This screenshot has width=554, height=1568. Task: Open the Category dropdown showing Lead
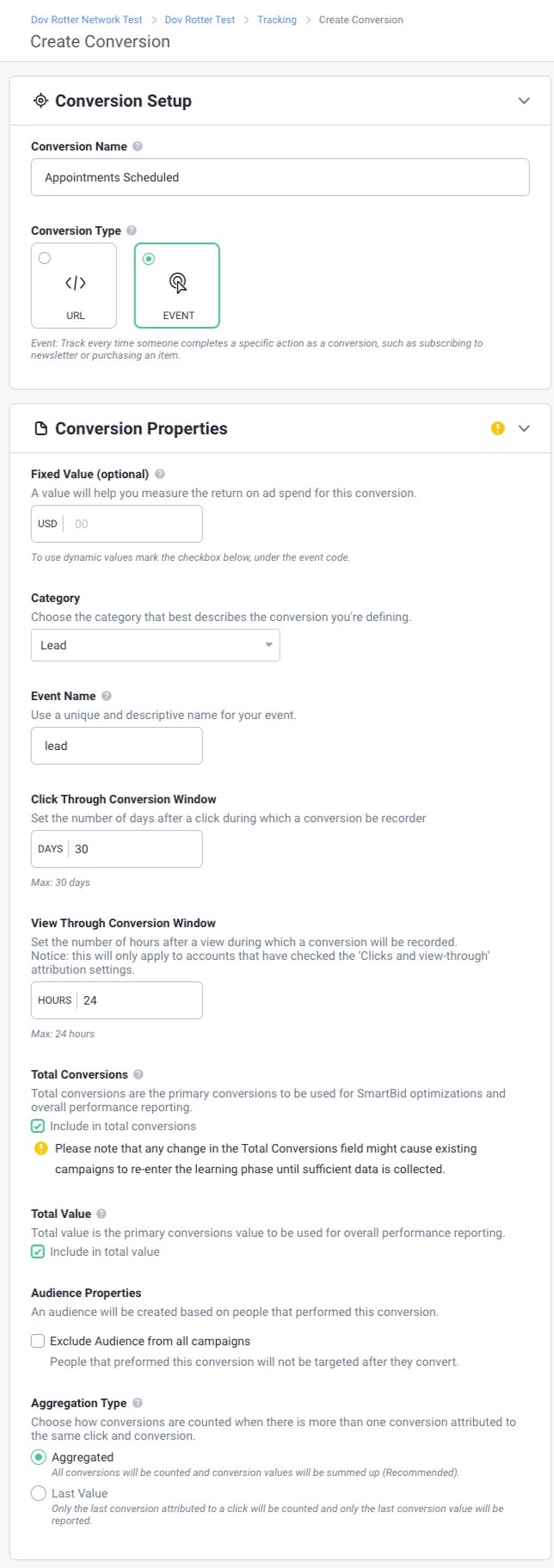[x=156, y=645]
